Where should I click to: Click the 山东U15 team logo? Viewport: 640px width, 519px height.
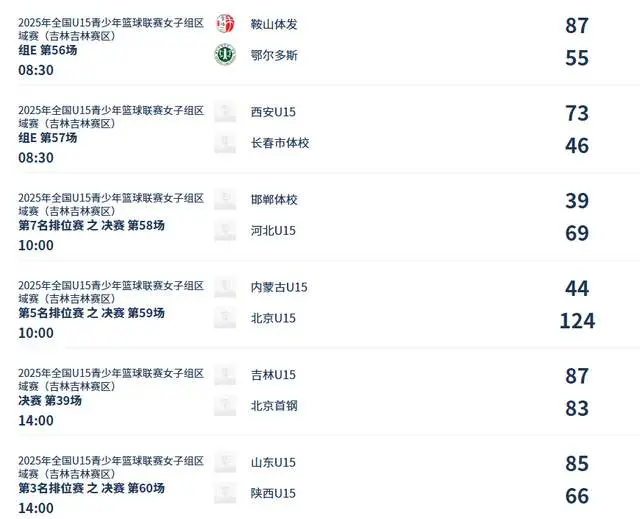point(225,462)
